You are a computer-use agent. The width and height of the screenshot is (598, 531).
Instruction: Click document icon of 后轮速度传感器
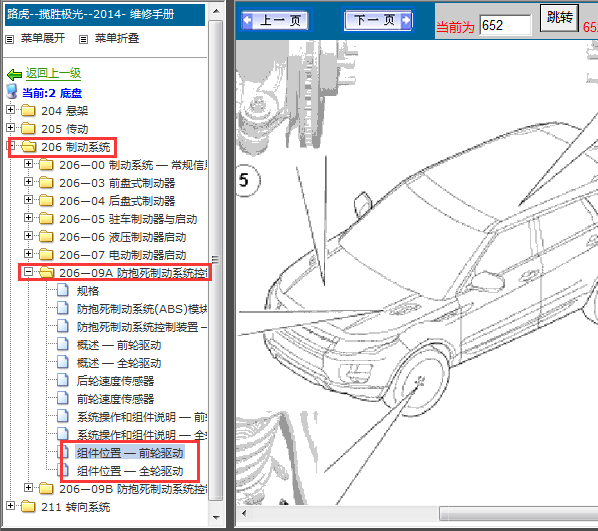(63, 380)
